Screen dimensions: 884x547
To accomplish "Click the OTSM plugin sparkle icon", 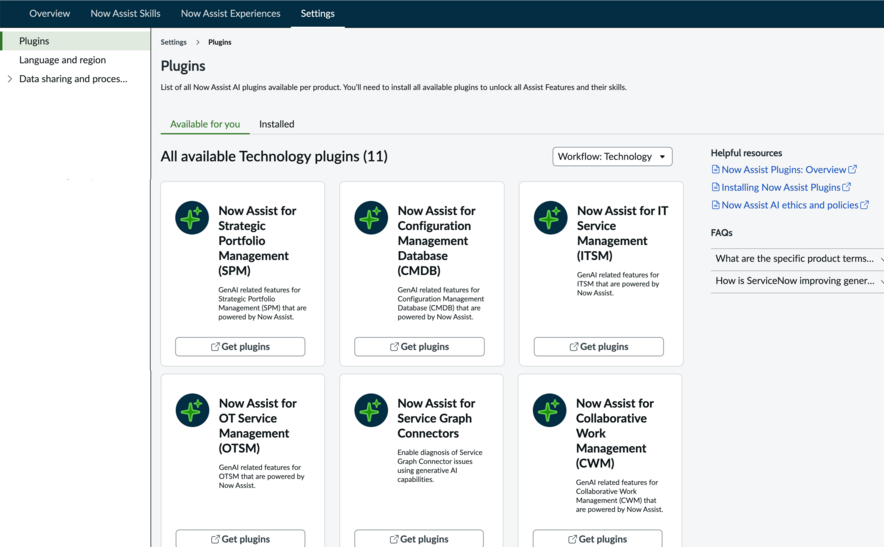I will coord(192,410).
